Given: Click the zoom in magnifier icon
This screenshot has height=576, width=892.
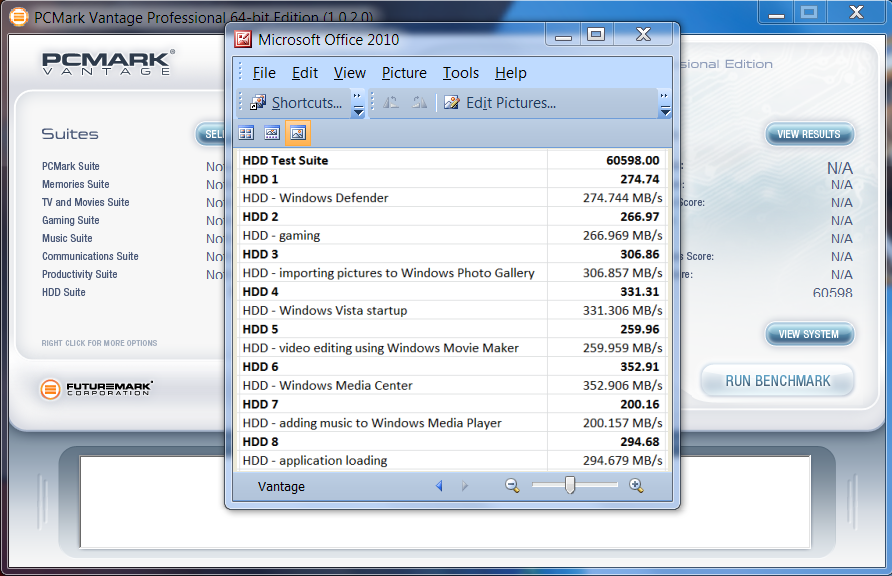Looking at the screenshot, I should [636, 486].
